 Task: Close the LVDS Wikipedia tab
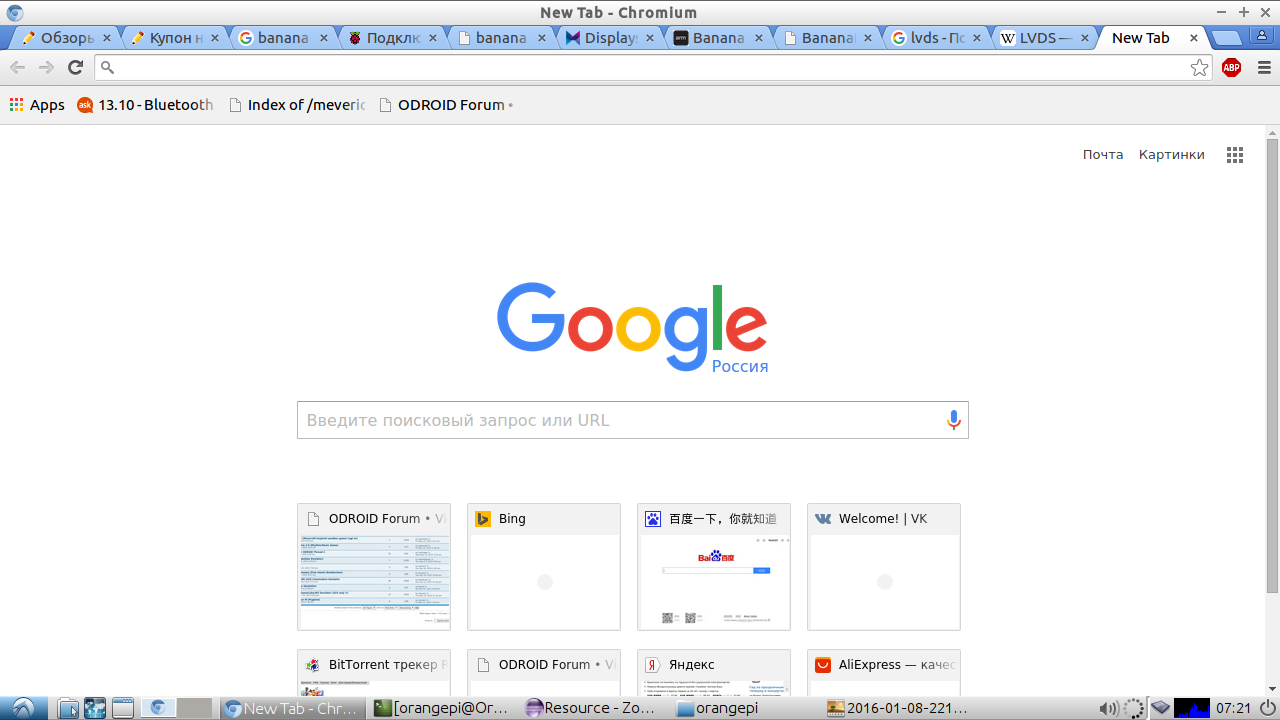point(1086,38)
